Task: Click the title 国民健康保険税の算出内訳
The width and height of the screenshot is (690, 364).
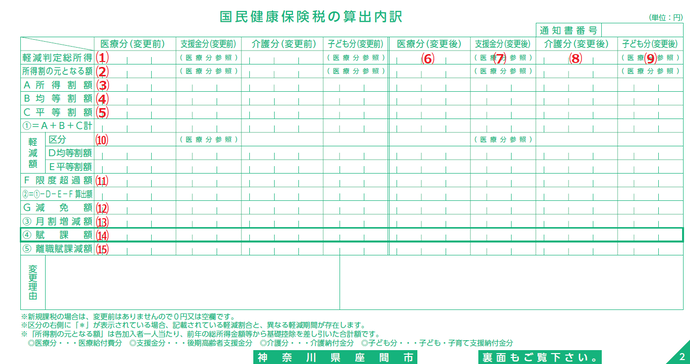Action: (x=311, y=16)
